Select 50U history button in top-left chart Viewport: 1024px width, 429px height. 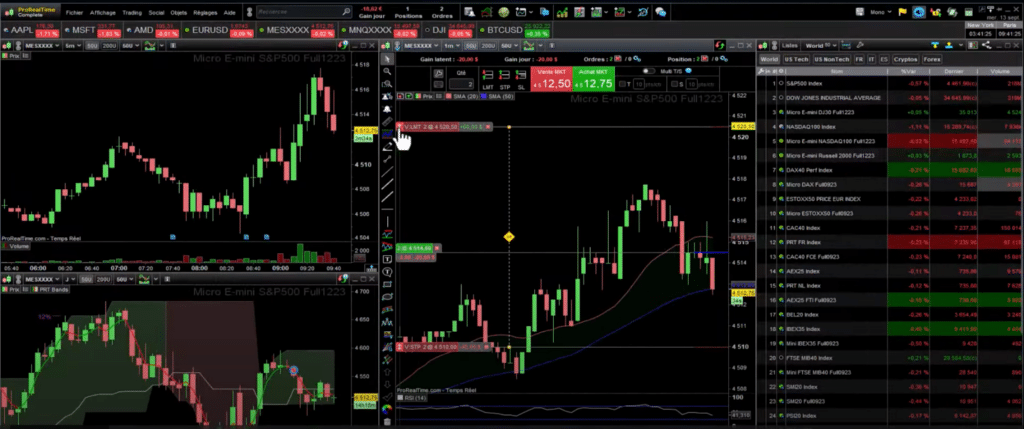(x=92, y=46)
